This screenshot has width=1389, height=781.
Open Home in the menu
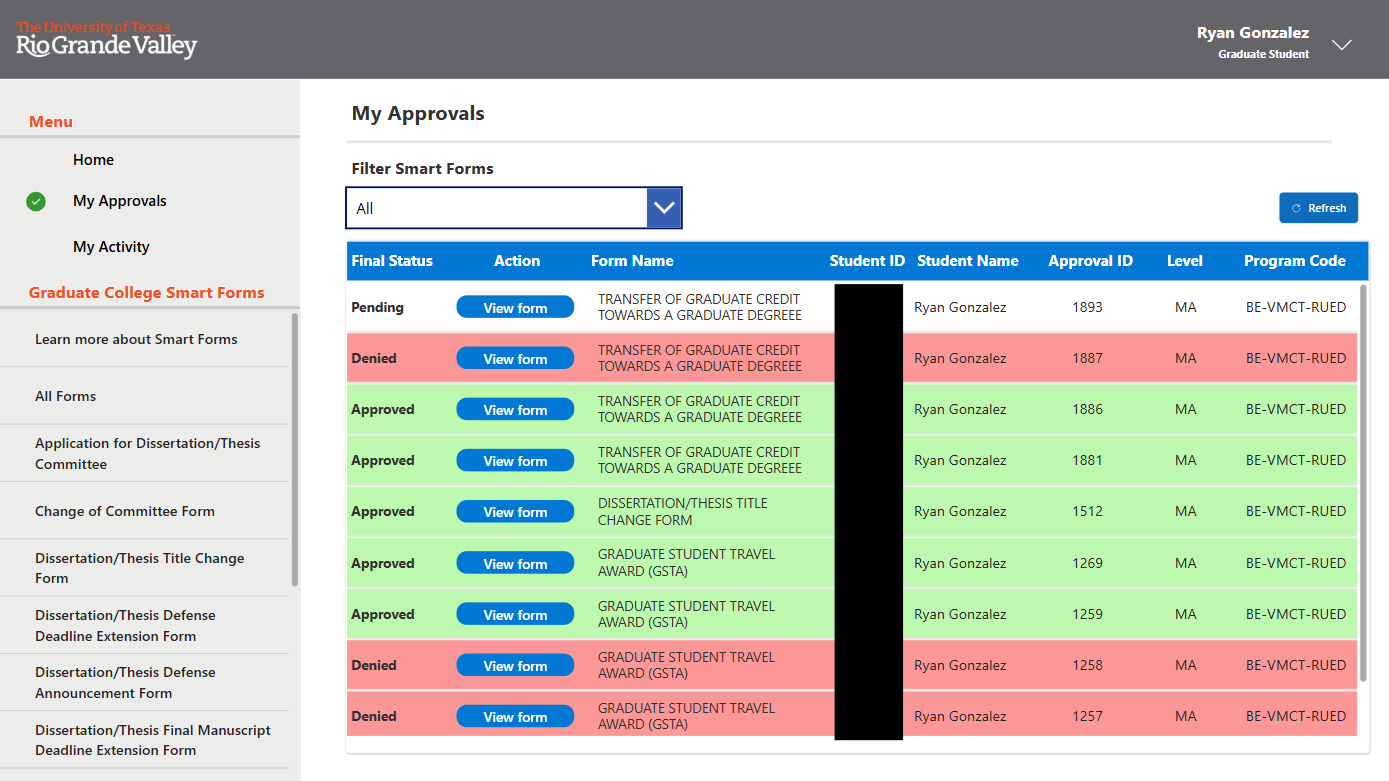tap(93, 160)
